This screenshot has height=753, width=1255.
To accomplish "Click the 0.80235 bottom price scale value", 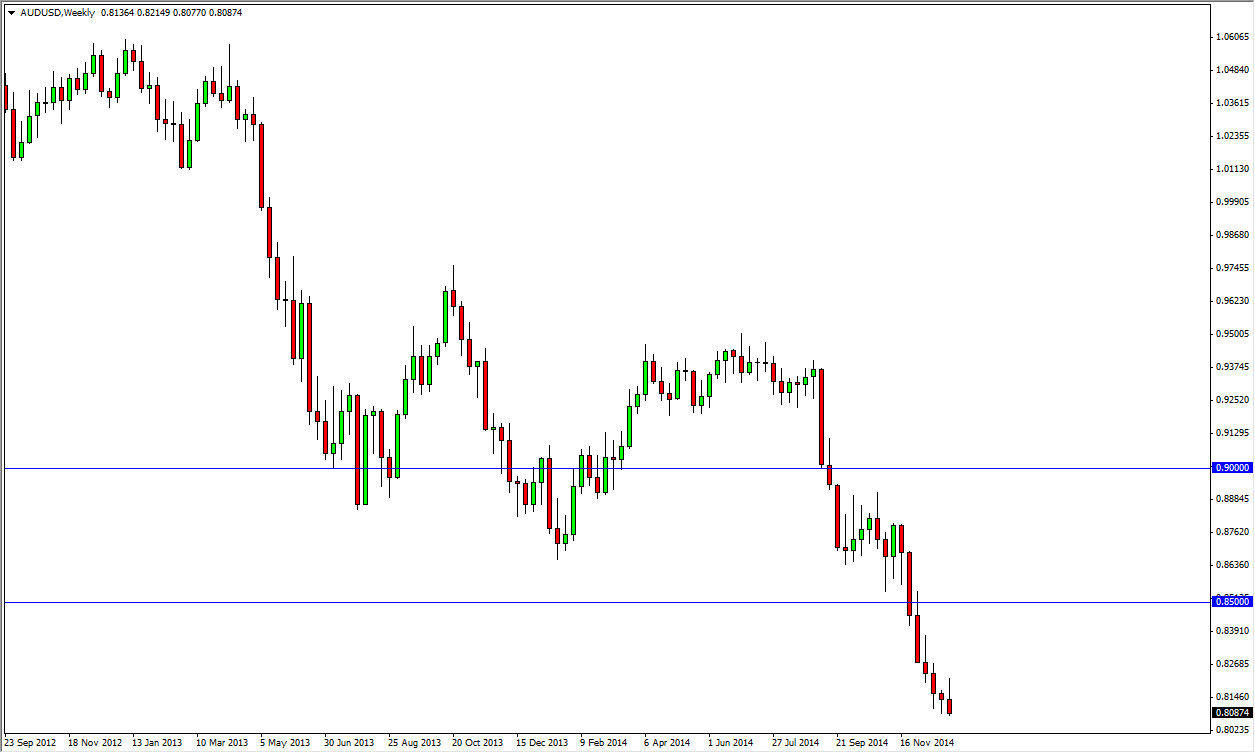I will [x=1232, y=728].
